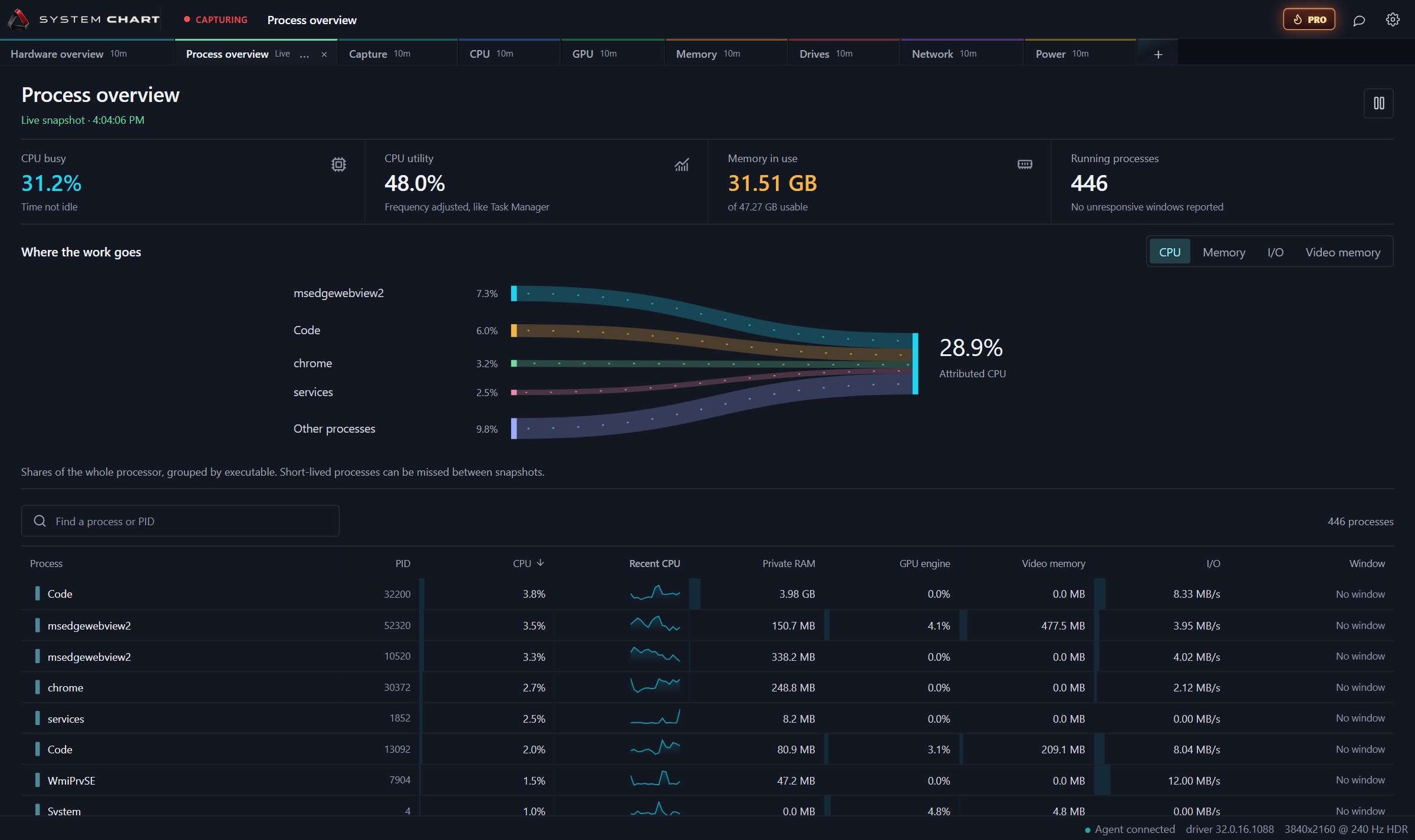The height and width of the screenshot is (840, 1415).
Task: Click the chart icon in CPU utility card
Action: coord(682,164)
